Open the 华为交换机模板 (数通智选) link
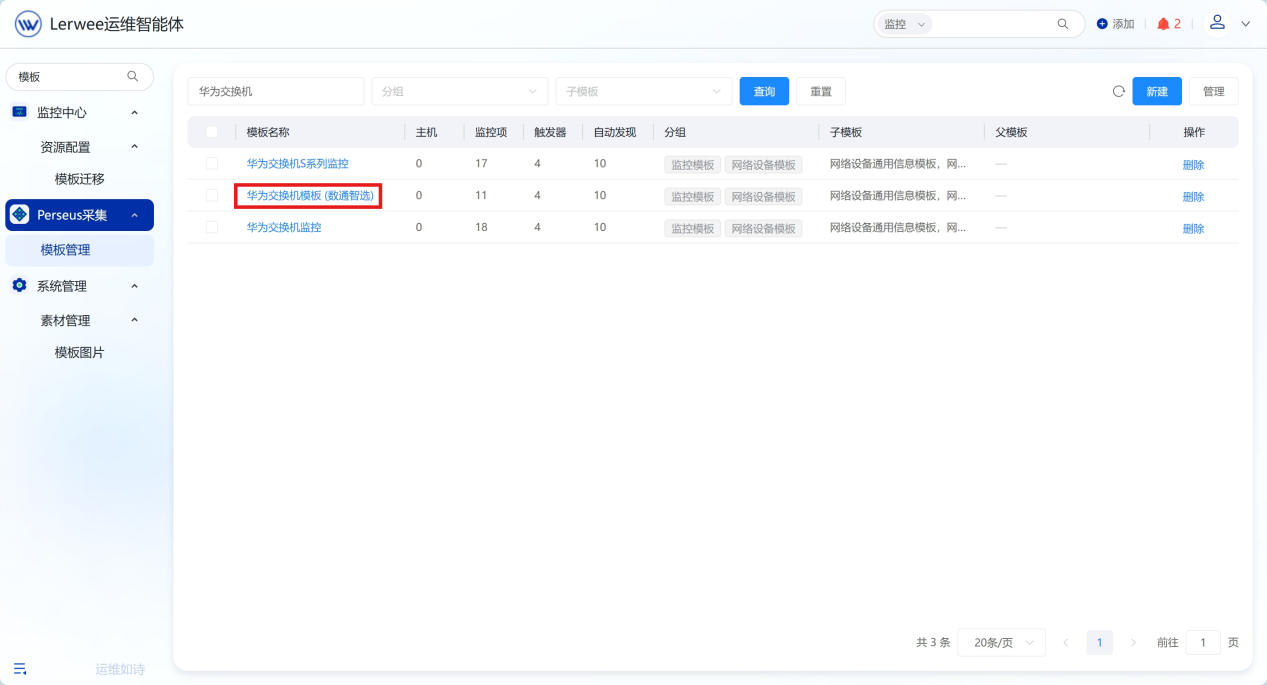Screen dimensions: 1267x685 click(x=310, y=196)
